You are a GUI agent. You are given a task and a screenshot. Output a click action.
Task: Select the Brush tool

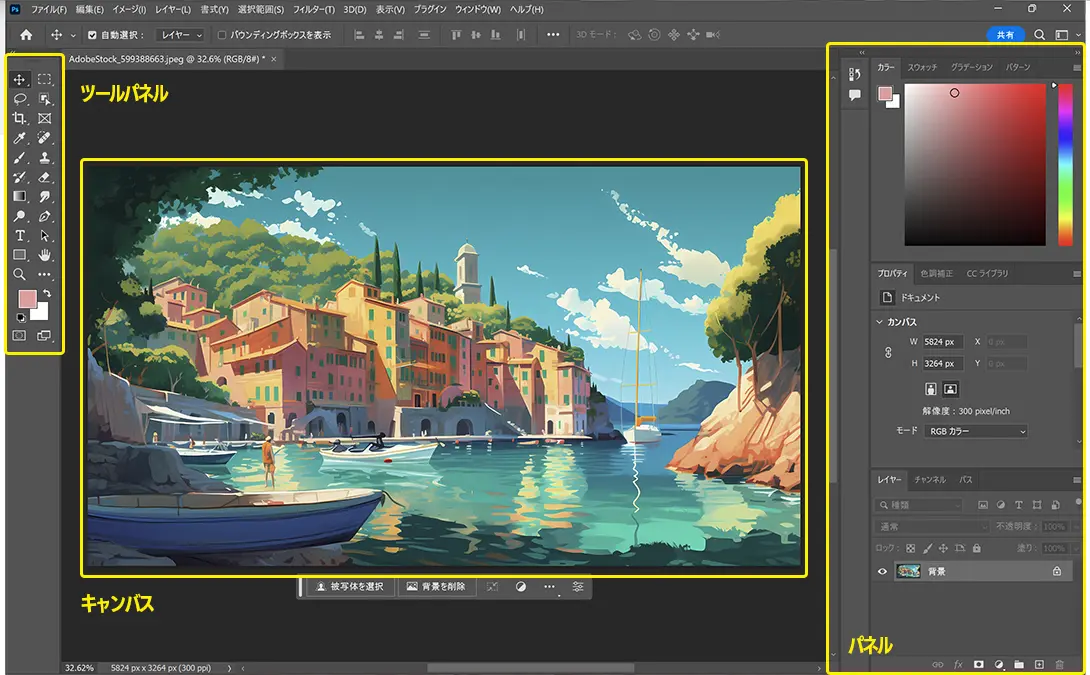pos(19,158)
